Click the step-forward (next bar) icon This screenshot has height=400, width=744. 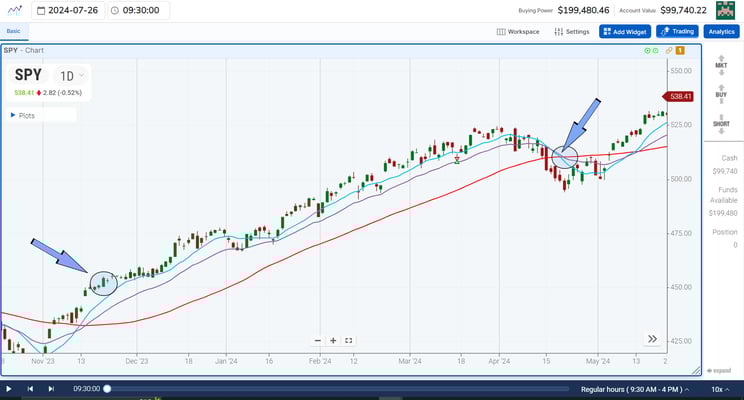tap(51, 389)
